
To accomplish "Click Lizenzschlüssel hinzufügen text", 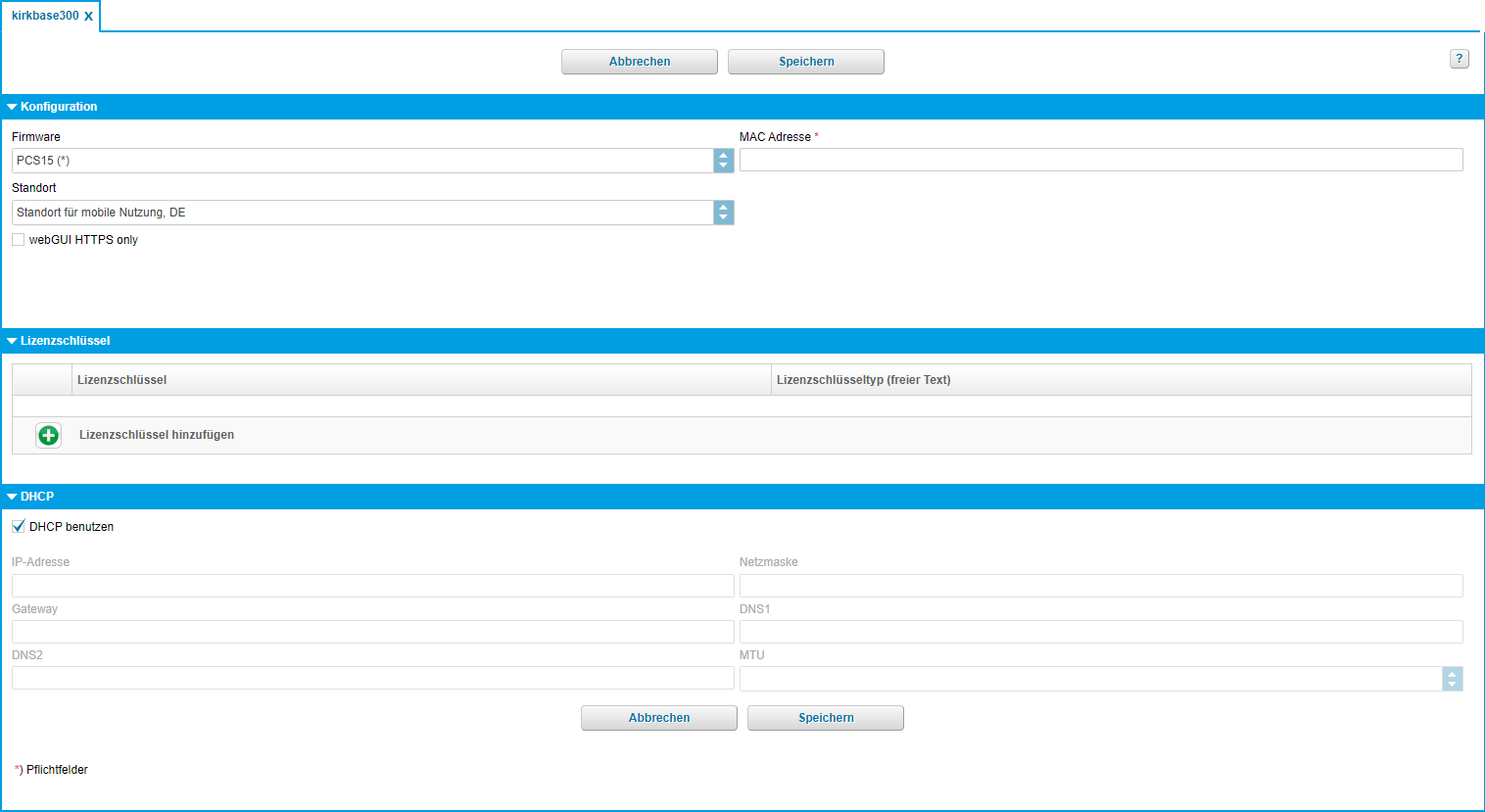I will tap(157, 435).
